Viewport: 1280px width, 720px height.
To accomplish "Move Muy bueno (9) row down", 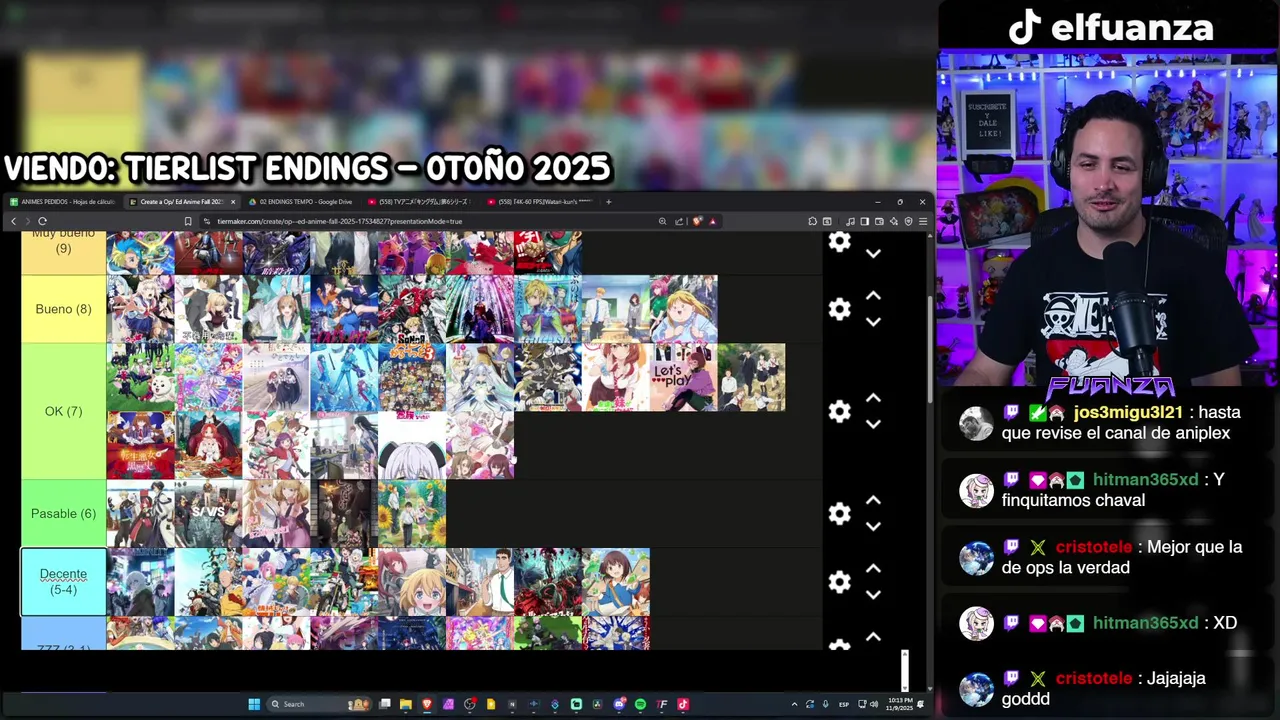I will [x=873, y=254].
